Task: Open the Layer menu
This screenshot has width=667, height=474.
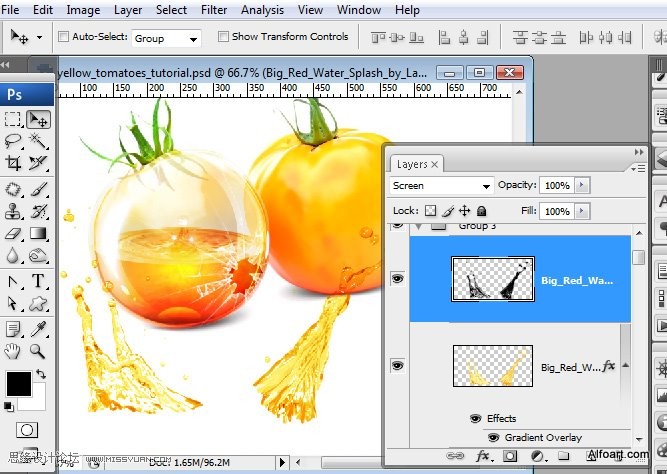Action: (x=128, y=10)
